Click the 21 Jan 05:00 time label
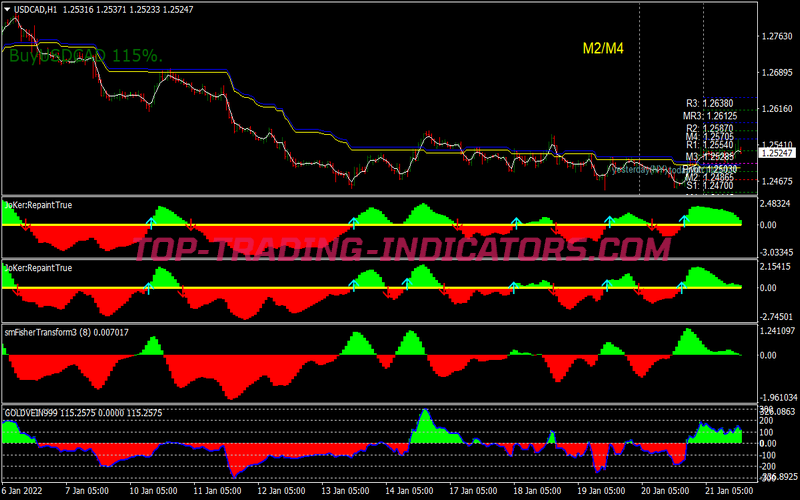The image size is (800, 500). 730,491
